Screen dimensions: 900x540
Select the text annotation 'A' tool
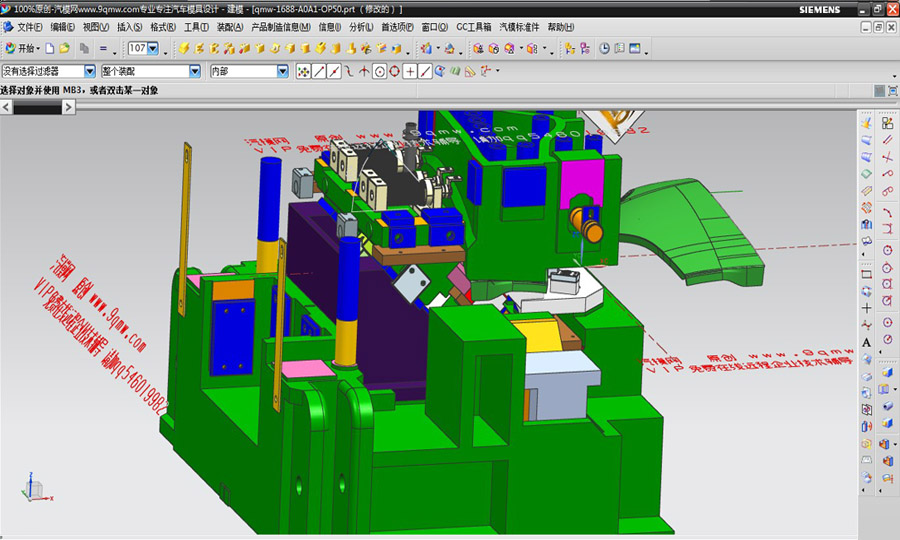866,342
